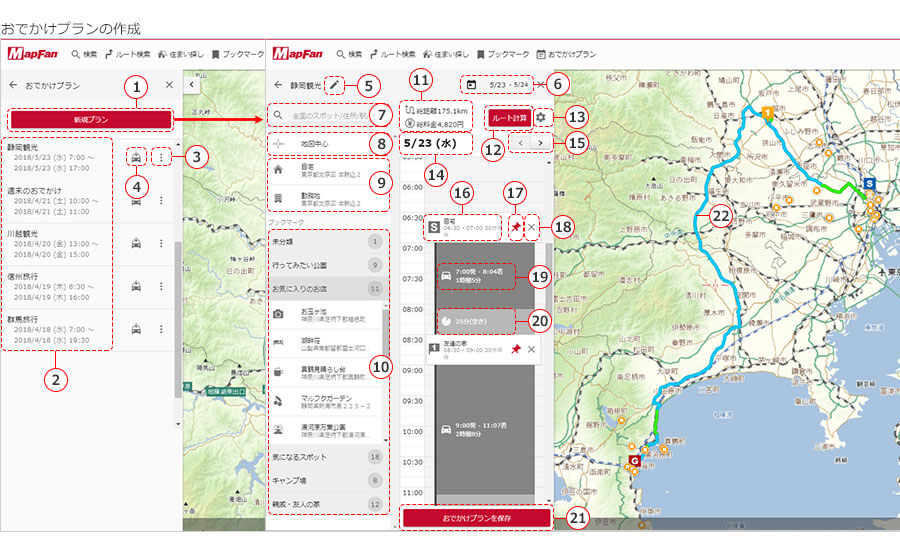This screenshot has width=900, height=540.
Task: Open car route icon for 群馬旅行 plan
Action: click(136, 329)
